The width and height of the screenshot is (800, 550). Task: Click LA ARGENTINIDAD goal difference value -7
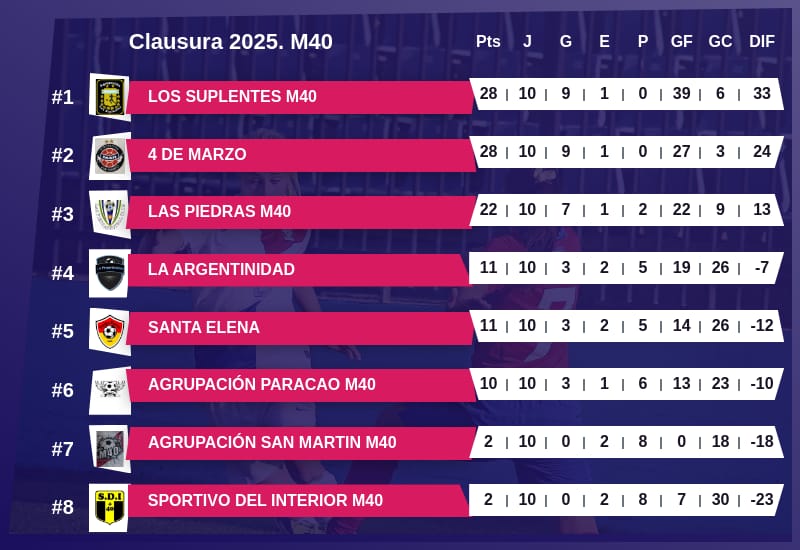[762, 268]
